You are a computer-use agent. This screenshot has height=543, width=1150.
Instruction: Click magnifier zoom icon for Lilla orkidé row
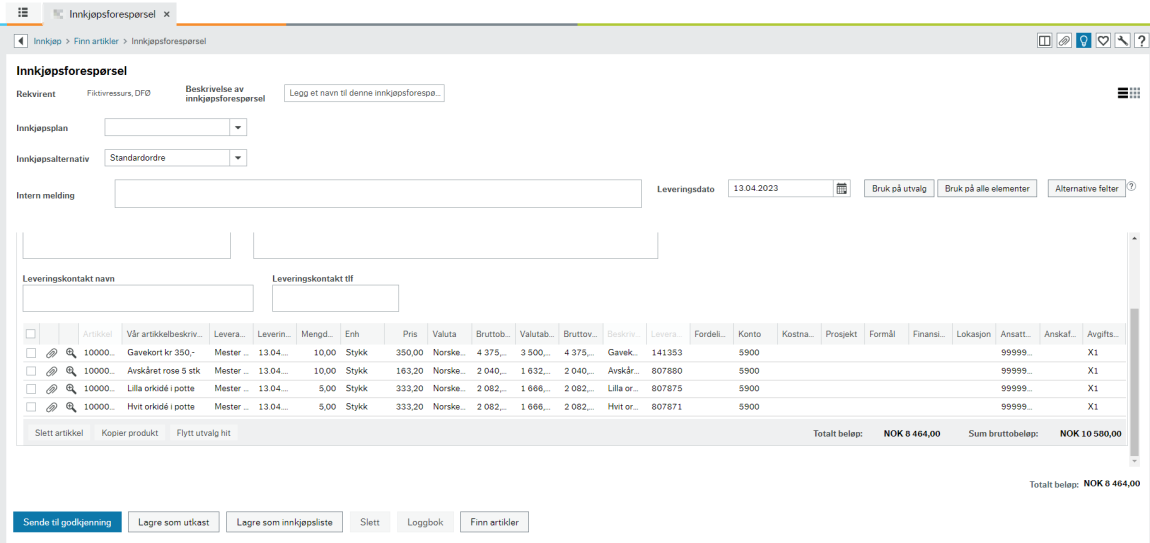[x=70, y=389]
